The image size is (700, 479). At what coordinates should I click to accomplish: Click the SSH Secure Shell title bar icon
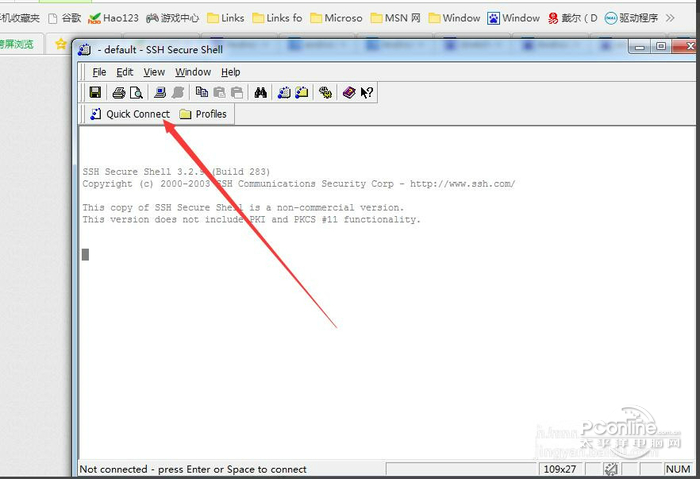pos(84,50)
